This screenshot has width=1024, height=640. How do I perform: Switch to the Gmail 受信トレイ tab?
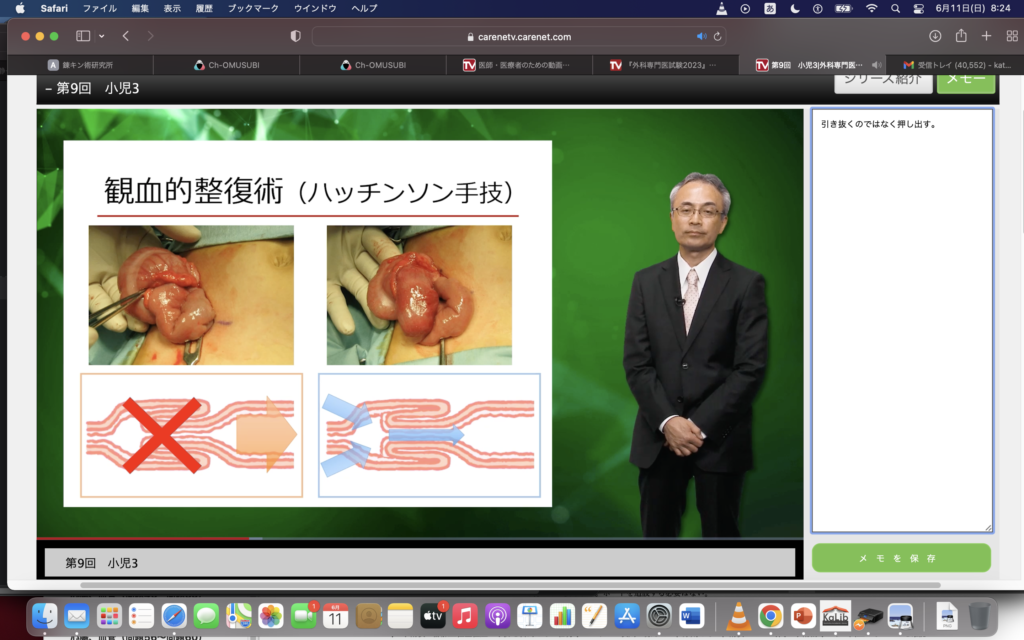[x=953, y=65]
